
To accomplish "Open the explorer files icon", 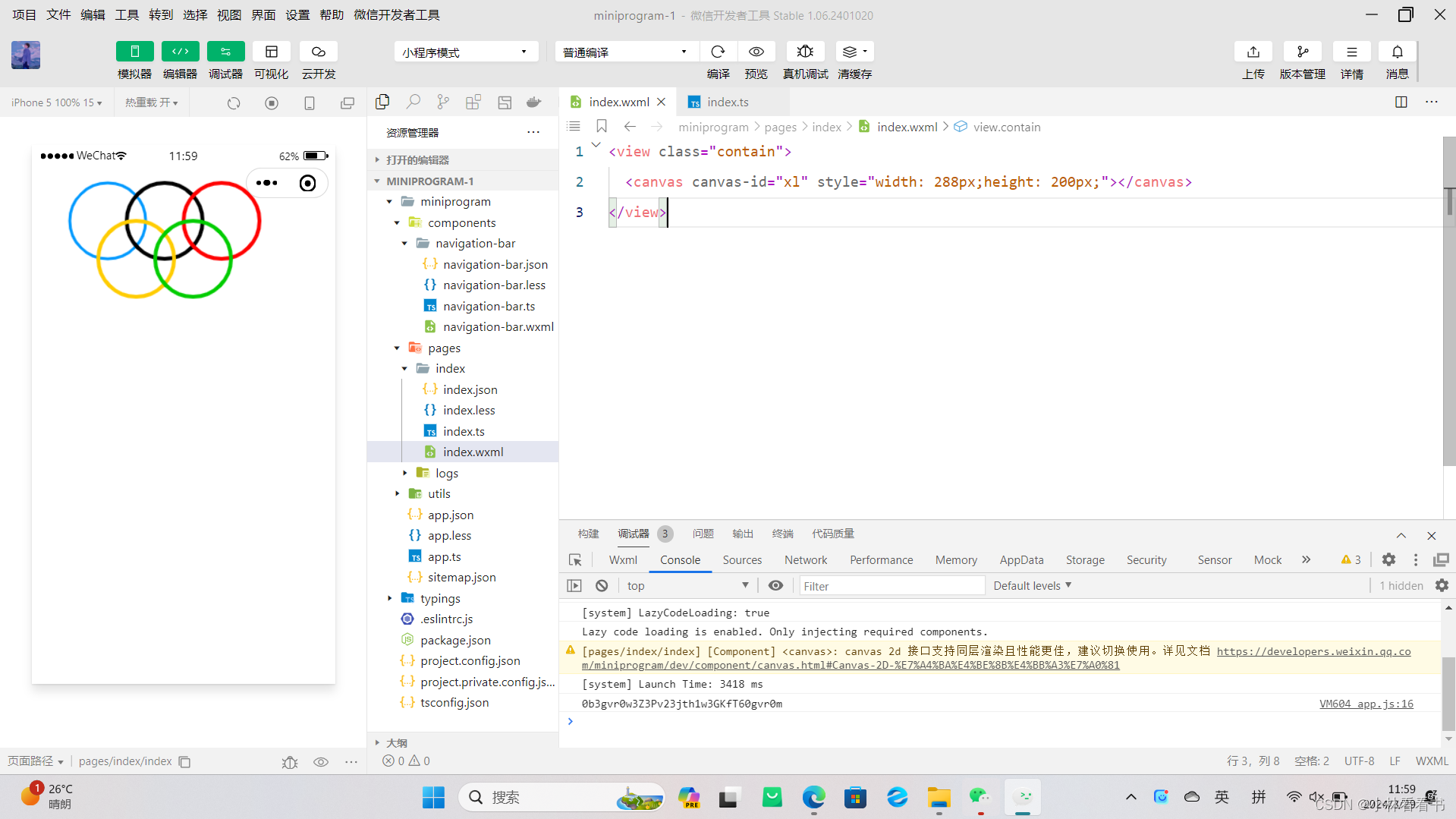I will [x=382, y=102].
